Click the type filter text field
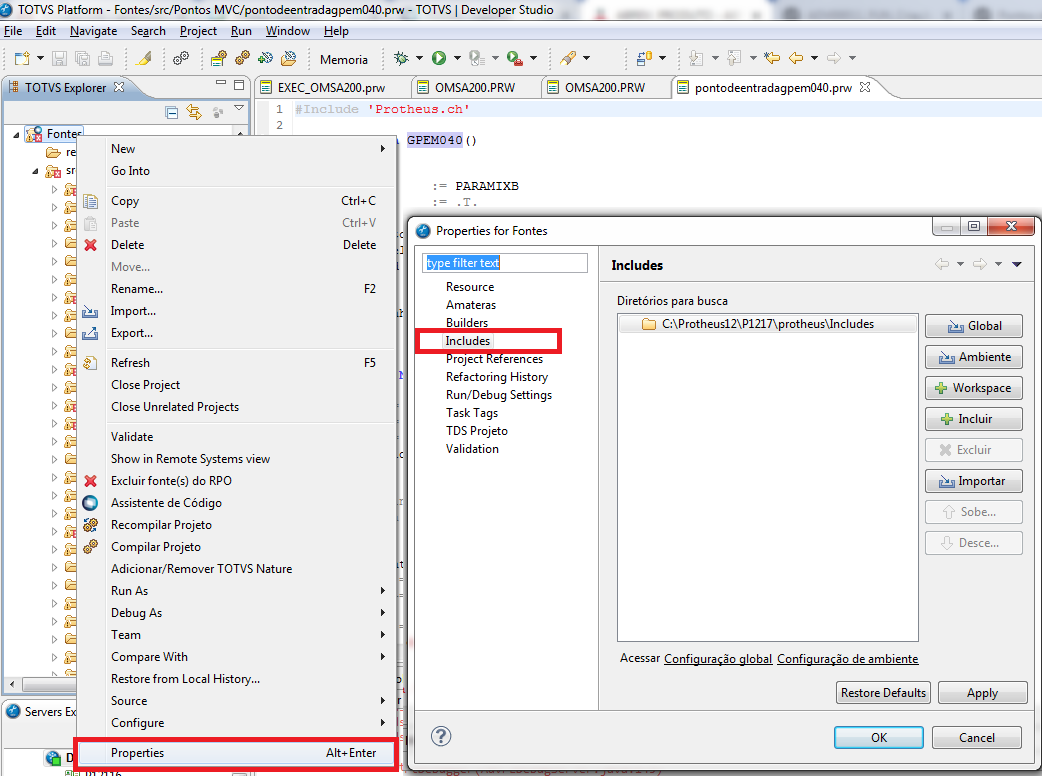The width and height of the screenshot is (1042, 776). click(x=505, y=263)
